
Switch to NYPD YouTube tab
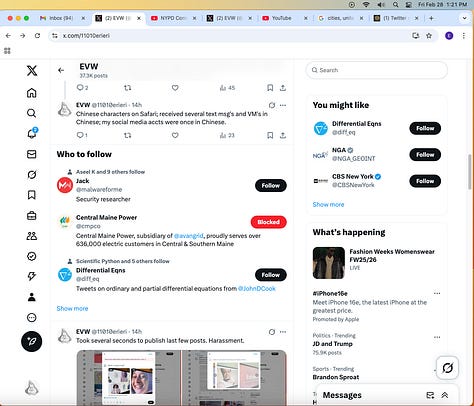tap(173, 18)
